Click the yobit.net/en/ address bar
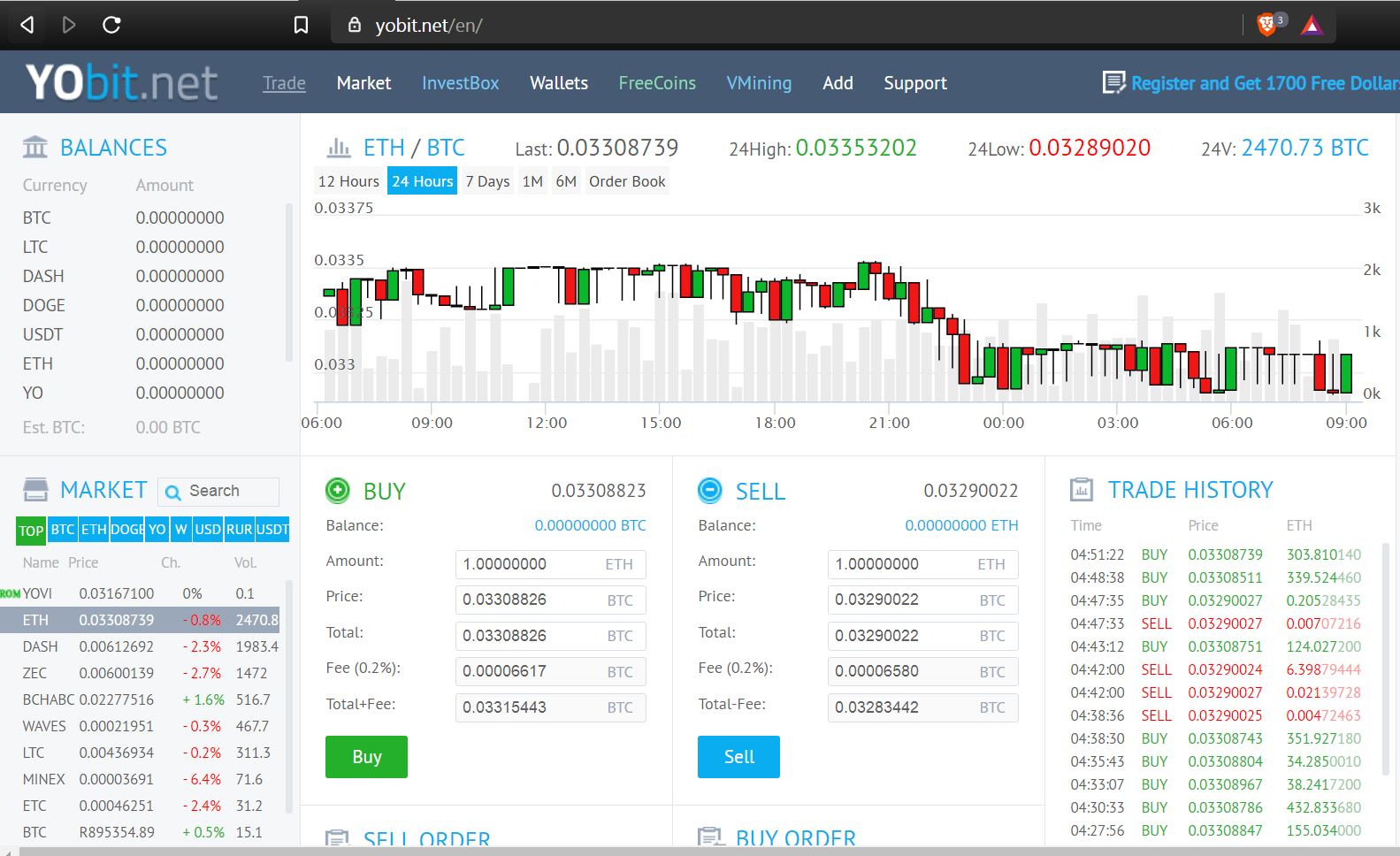The width and height of the screenshot is (1400, 856). [831, 25]
